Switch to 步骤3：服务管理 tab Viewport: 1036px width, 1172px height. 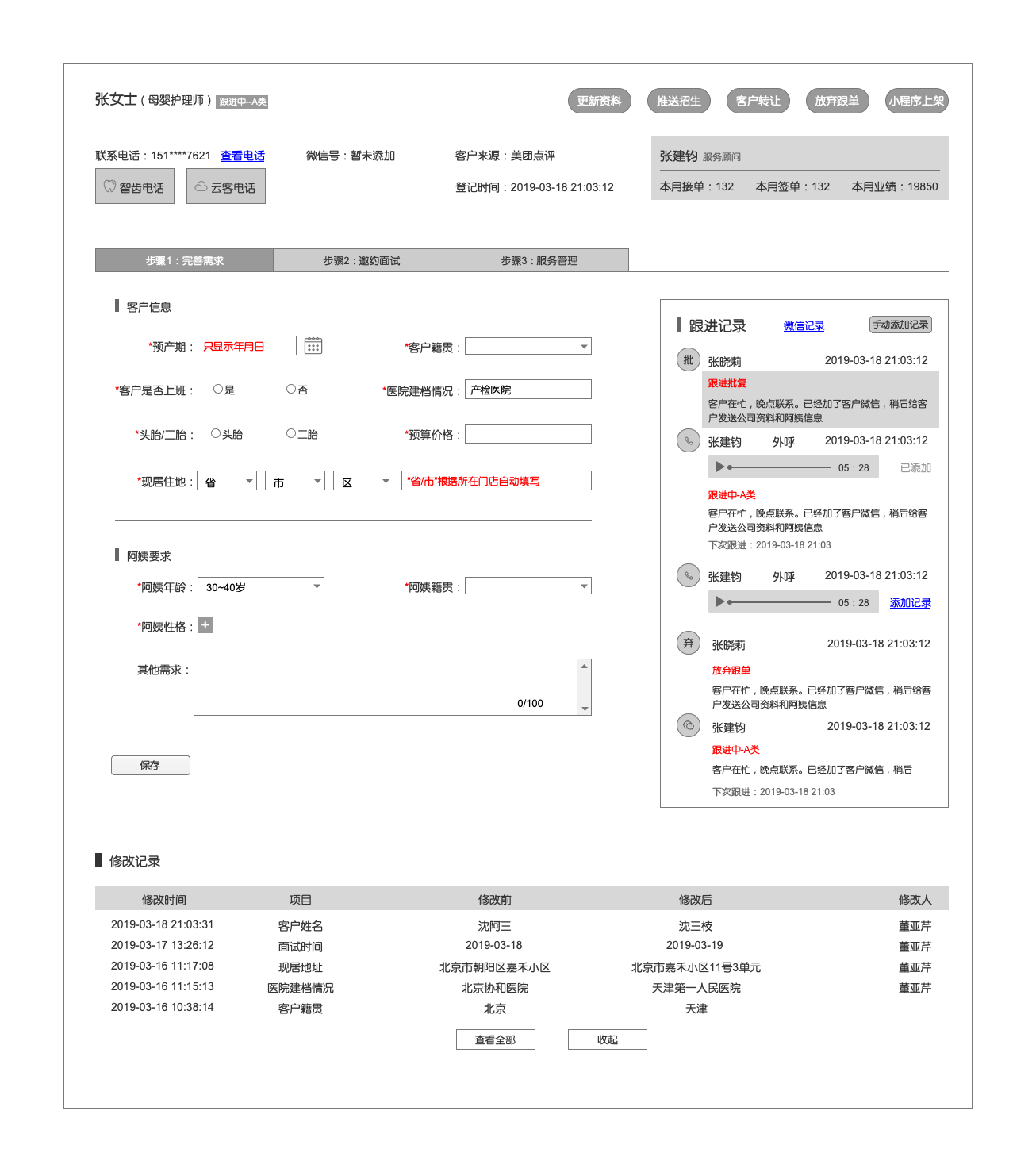coord(539,260)
